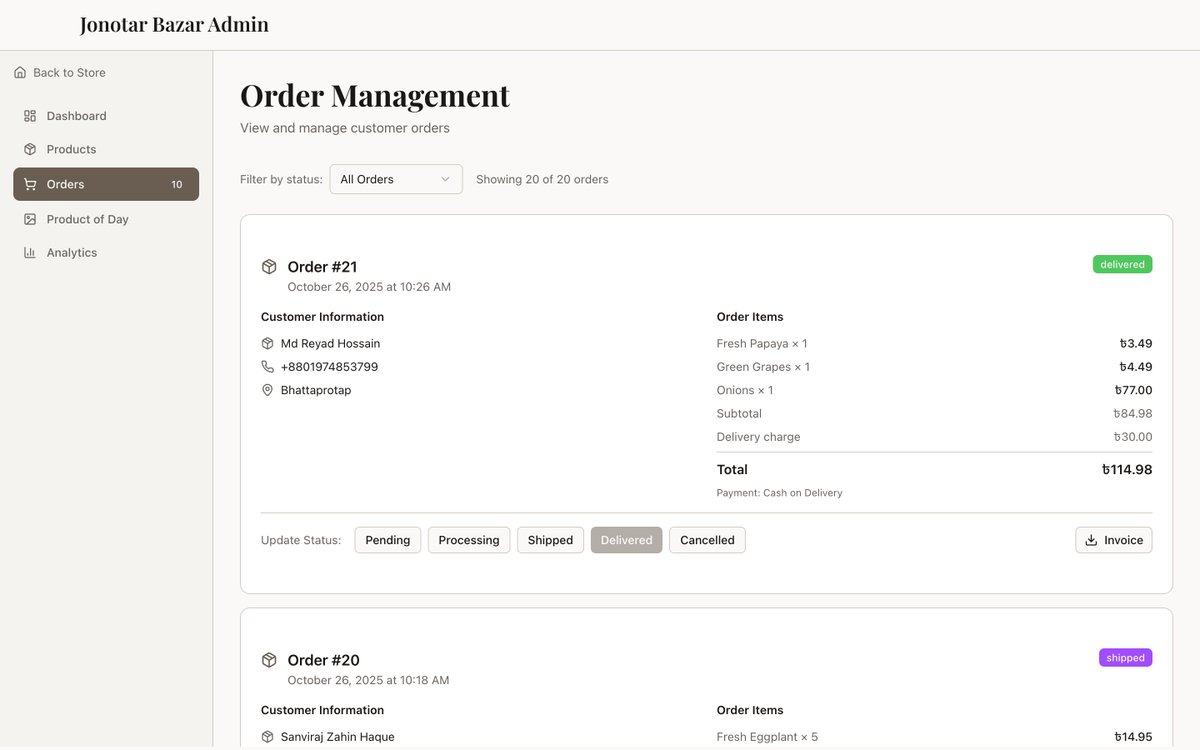Click the Back to Store link

(60, 73)
